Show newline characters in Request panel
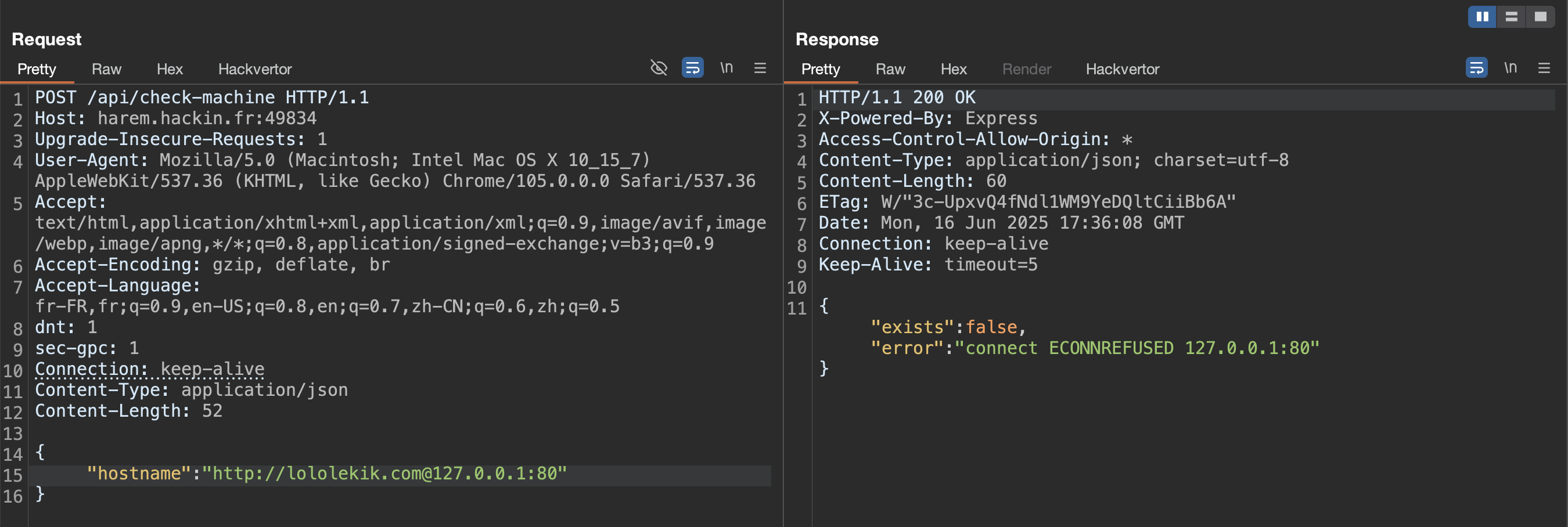The height and width of the screenshot is (527, 1568). click(x=726, y=67)
